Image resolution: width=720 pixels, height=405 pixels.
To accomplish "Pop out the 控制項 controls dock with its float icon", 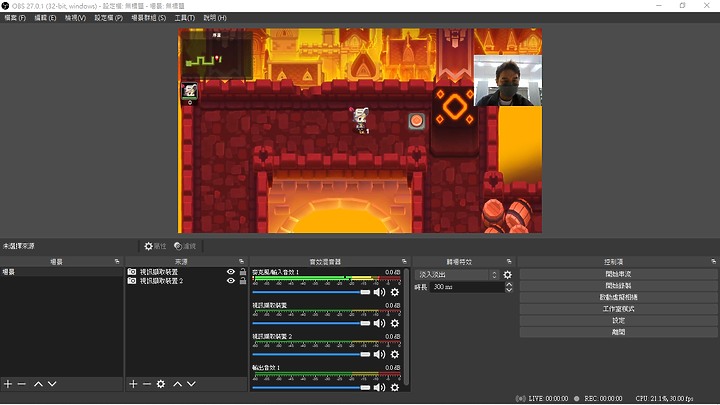I will (x=714, y=261).
